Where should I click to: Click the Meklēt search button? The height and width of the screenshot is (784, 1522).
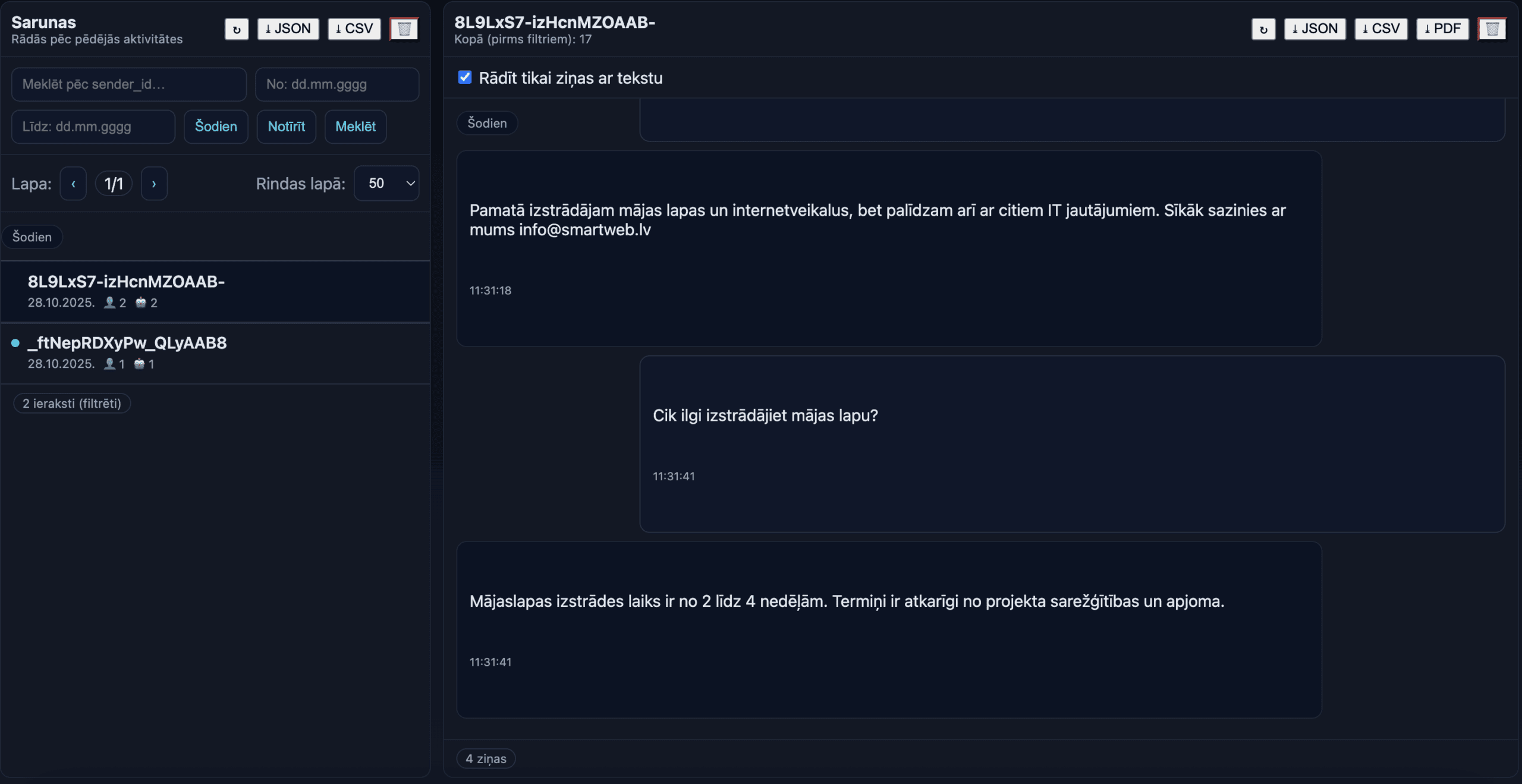tap(355, 126)
